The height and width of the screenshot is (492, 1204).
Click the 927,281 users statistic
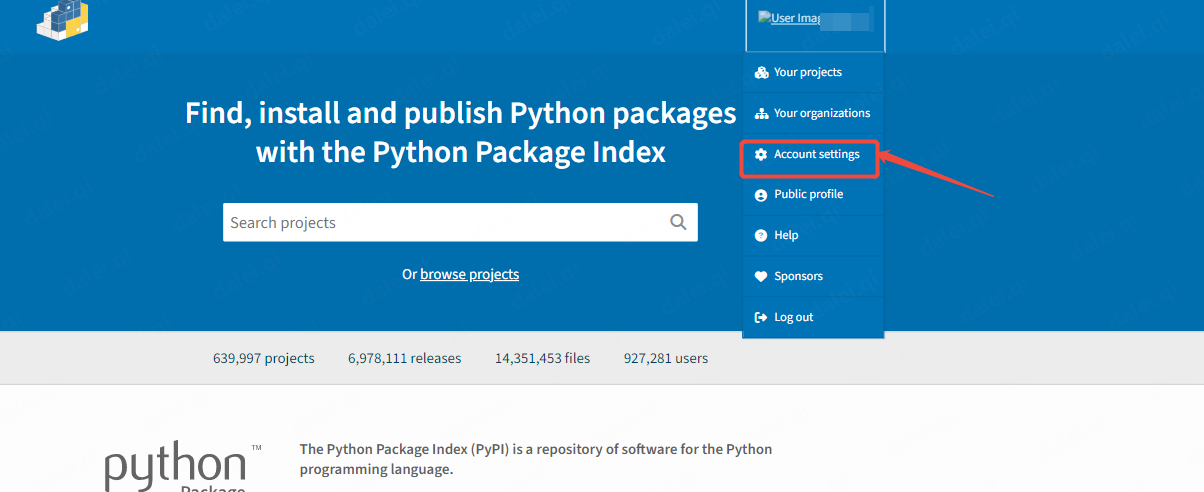(x=665, y=358)
